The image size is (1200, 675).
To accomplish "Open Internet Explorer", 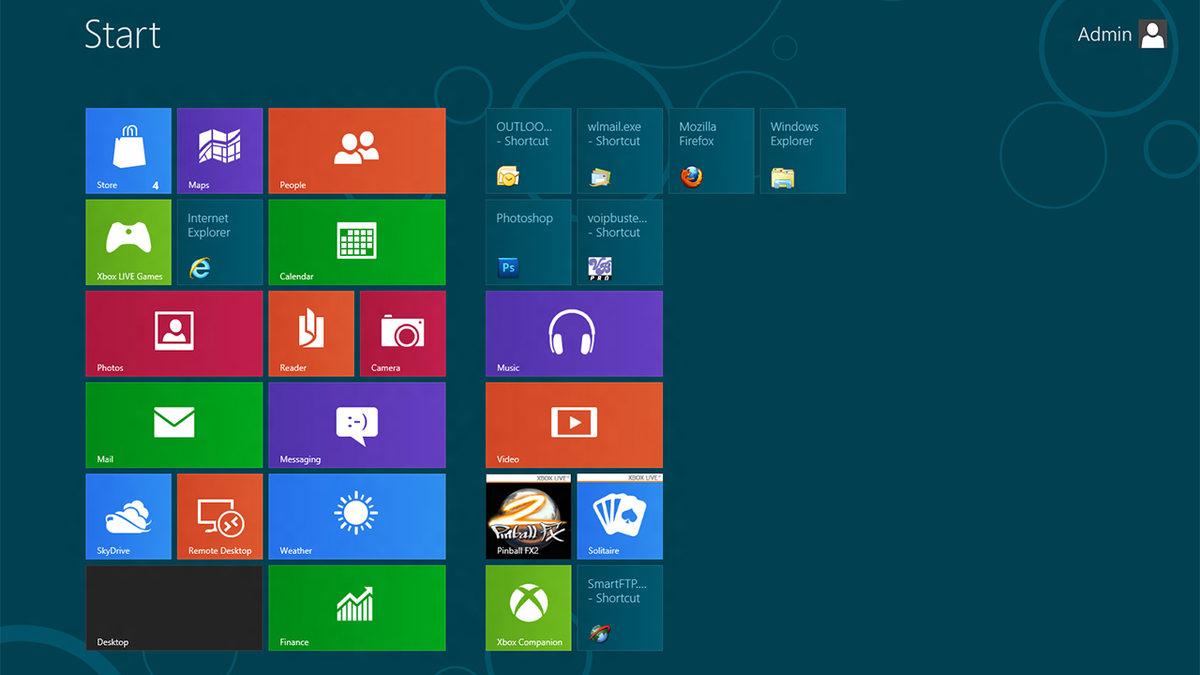I will (x=219, y=242).
